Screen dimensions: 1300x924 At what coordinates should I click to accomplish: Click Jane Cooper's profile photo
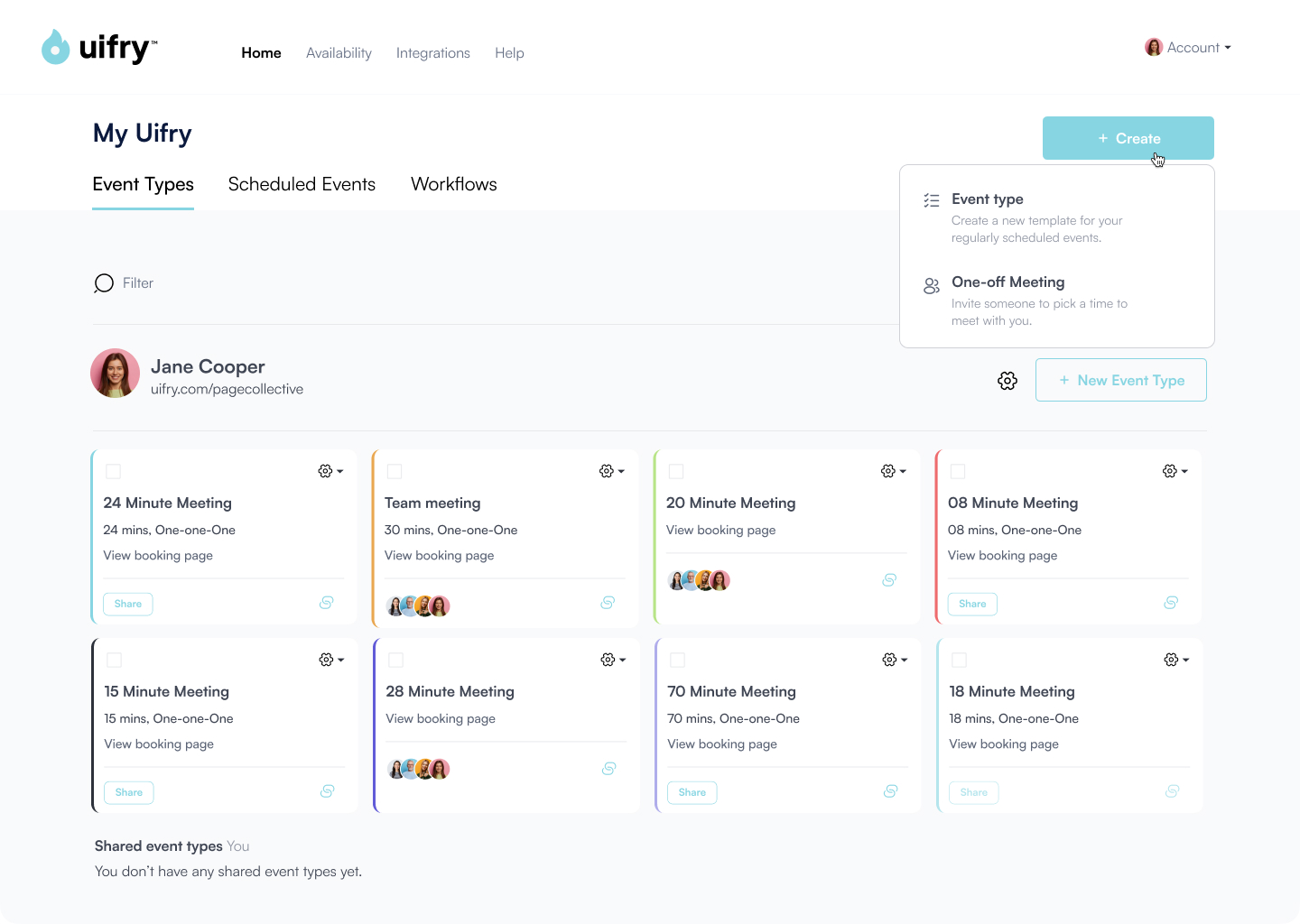click(x=116, y=374)
